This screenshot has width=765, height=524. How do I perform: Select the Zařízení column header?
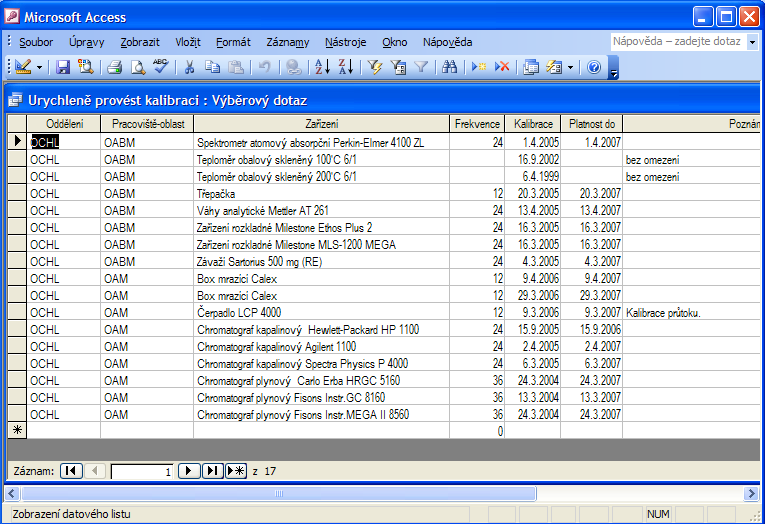(x=322, y=124)
